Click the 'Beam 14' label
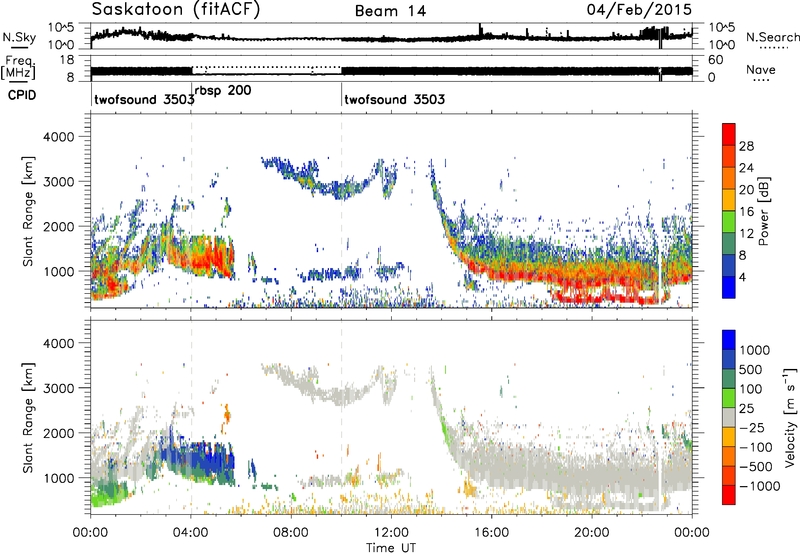This screenshot has height=554, width=800. (390, 11)
